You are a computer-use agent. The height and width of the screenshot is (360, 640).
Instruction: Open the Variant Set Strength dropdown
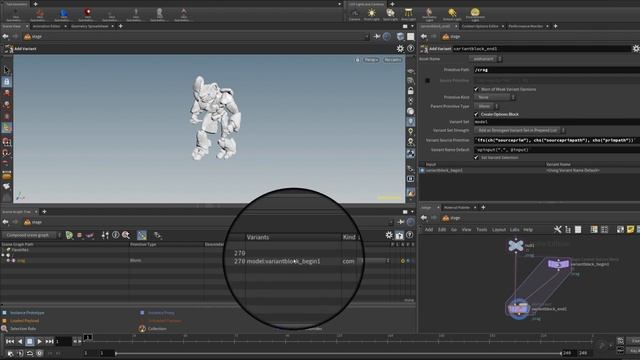519,130
